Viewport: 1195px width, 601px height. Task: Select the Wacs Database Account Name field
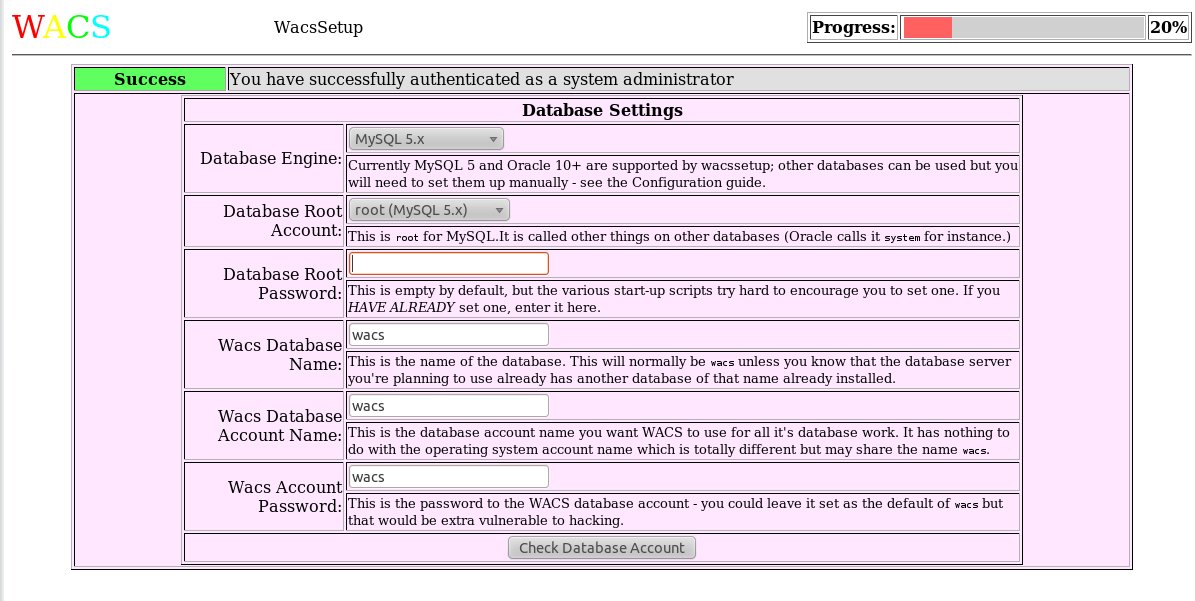(x=449, y=405)
